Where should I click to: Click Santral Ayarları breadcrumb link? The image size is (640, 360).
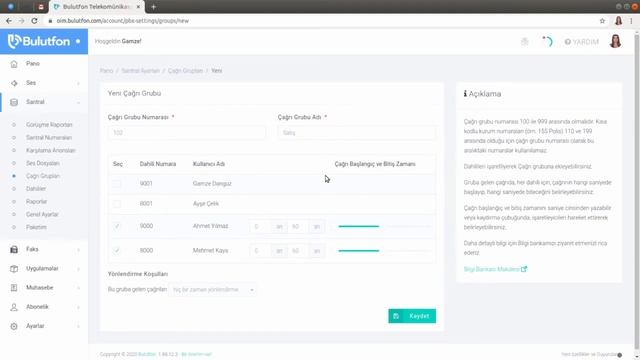(x=140, y=71)
